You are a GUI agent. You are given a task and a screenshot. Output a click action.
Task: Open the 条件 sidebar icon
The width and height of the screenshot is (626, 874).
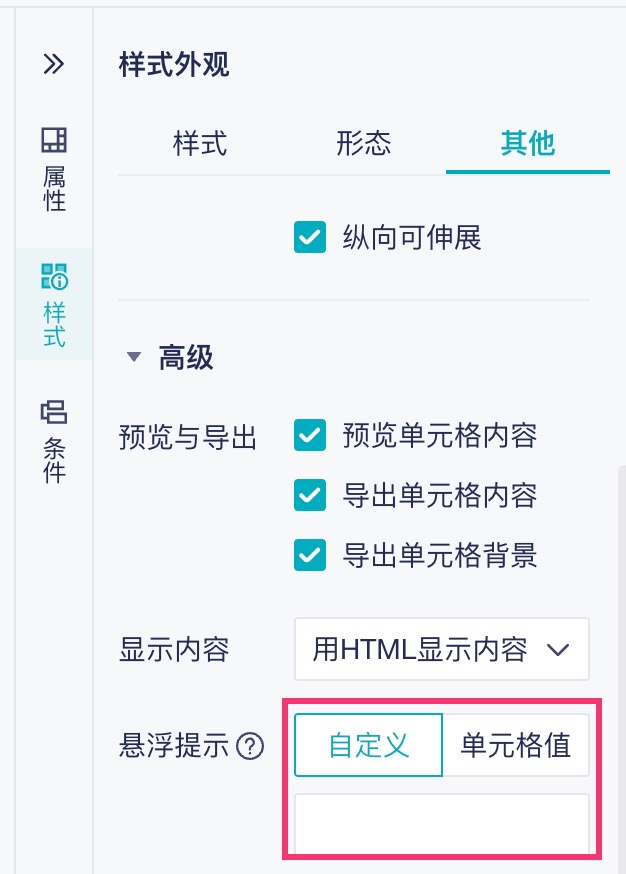[x=54, y=411]
